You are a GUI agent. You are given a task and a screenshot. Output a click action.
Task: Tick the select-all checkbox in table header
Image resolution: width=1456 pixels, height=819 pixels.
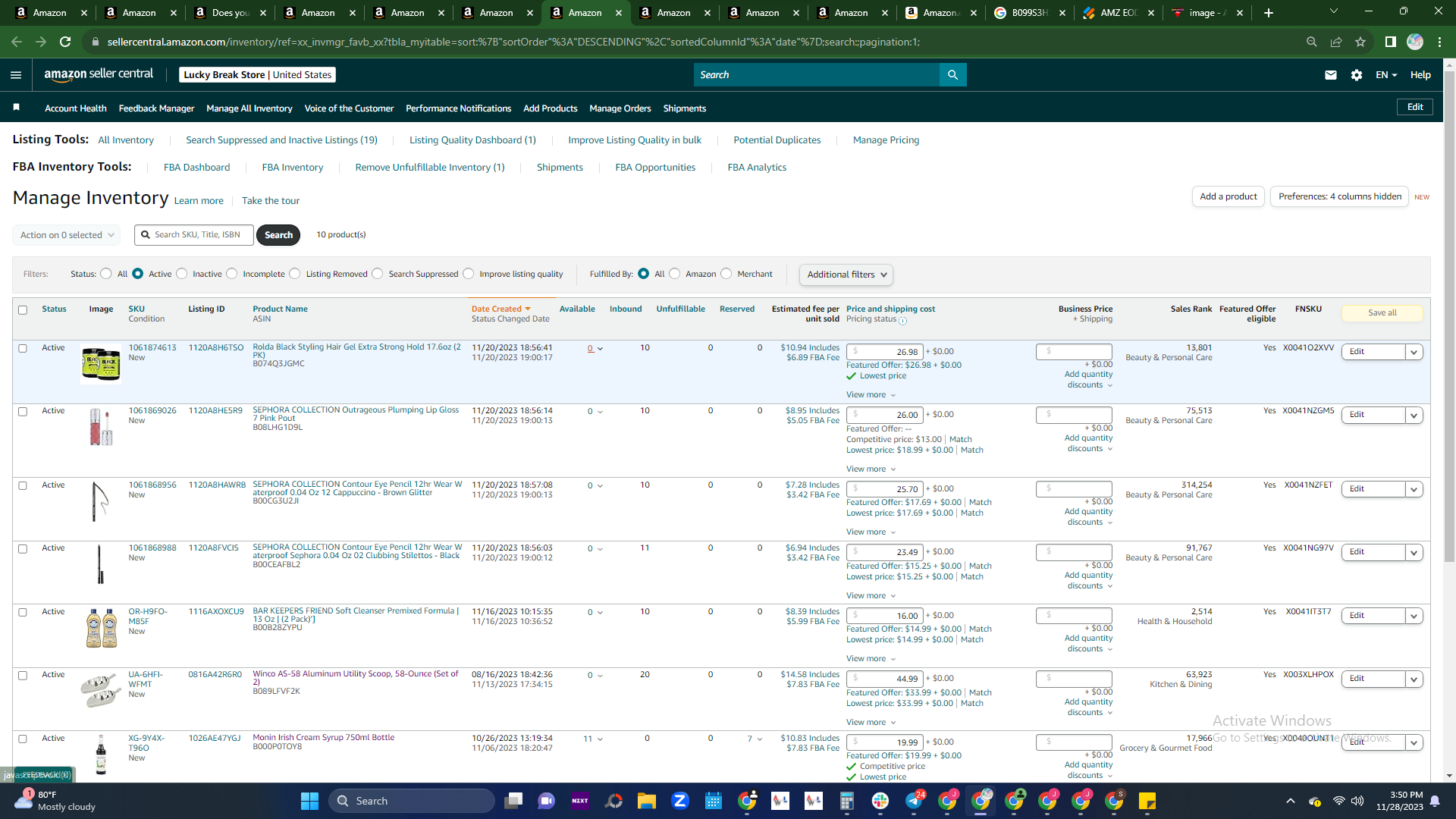coord(23,310)
